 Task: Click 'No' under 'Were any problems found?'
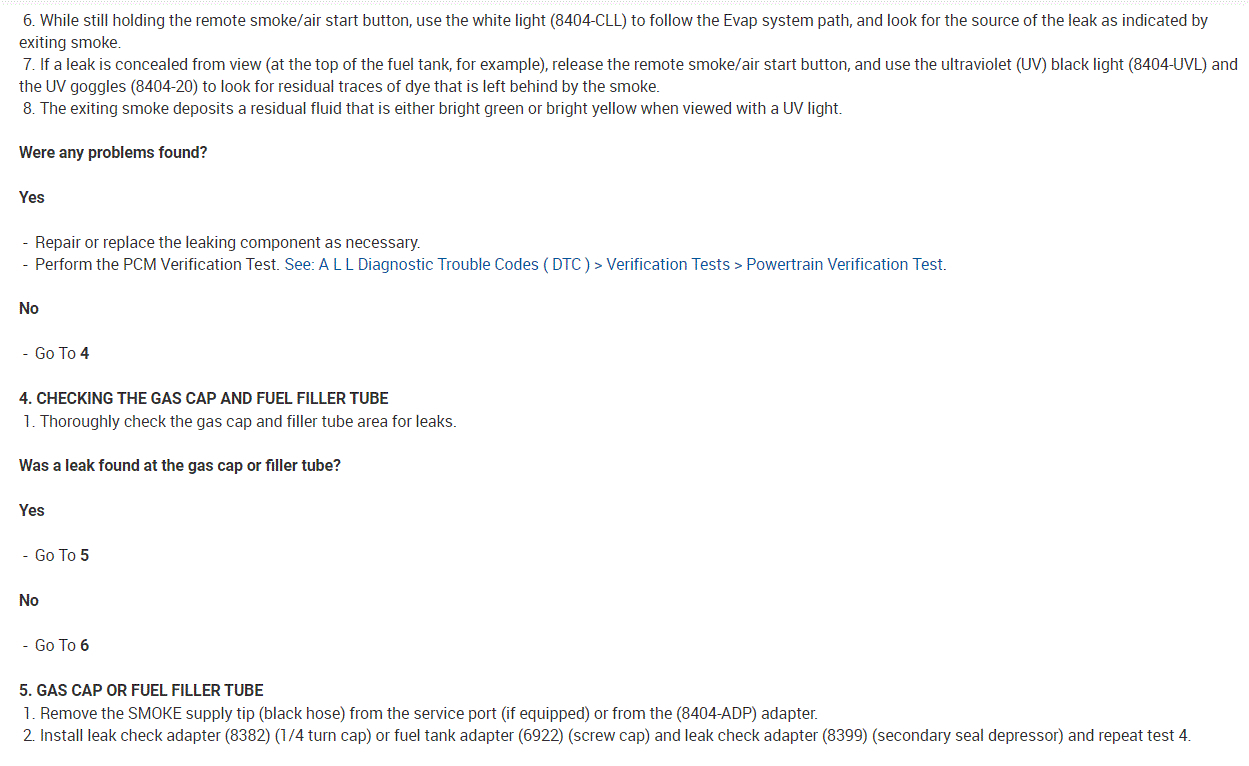[x=29, y=308]
